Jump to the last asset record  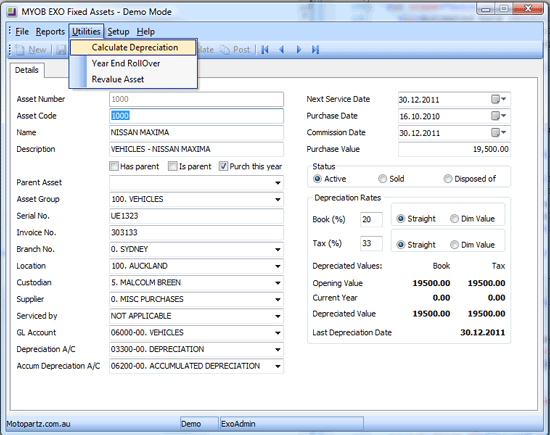coord(315,50)
